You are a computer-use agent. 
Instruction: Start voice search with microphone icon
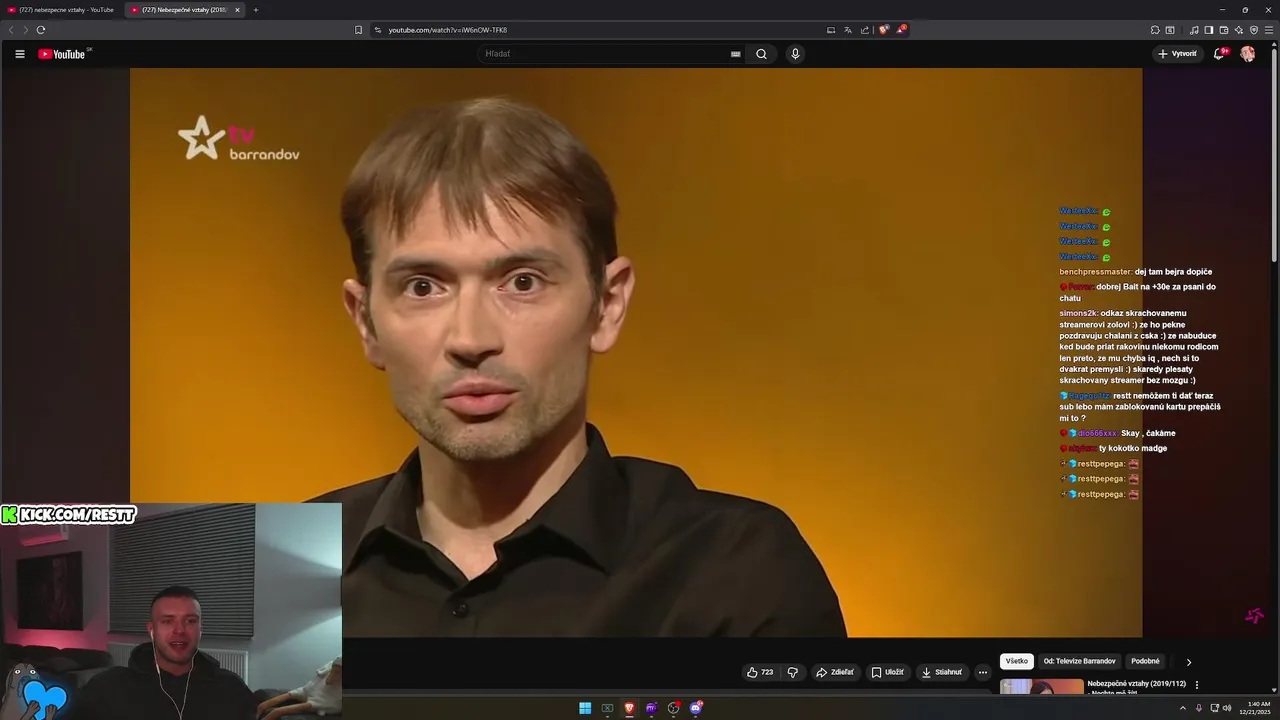coord(795,54)
